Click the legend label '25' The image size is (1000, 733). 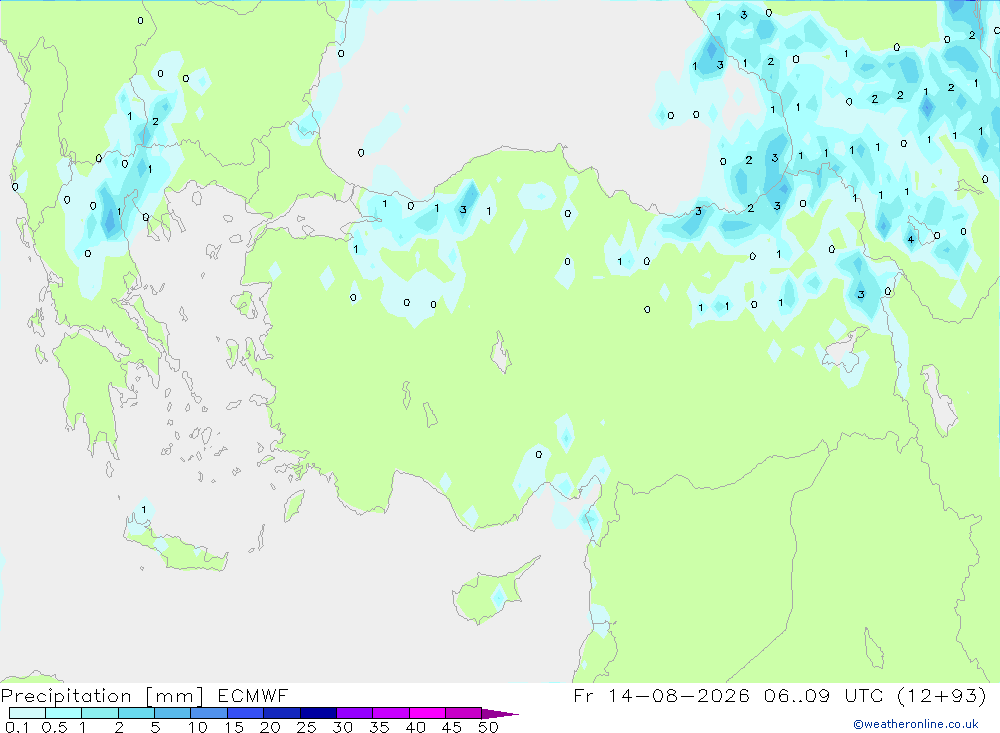(307, 727)
